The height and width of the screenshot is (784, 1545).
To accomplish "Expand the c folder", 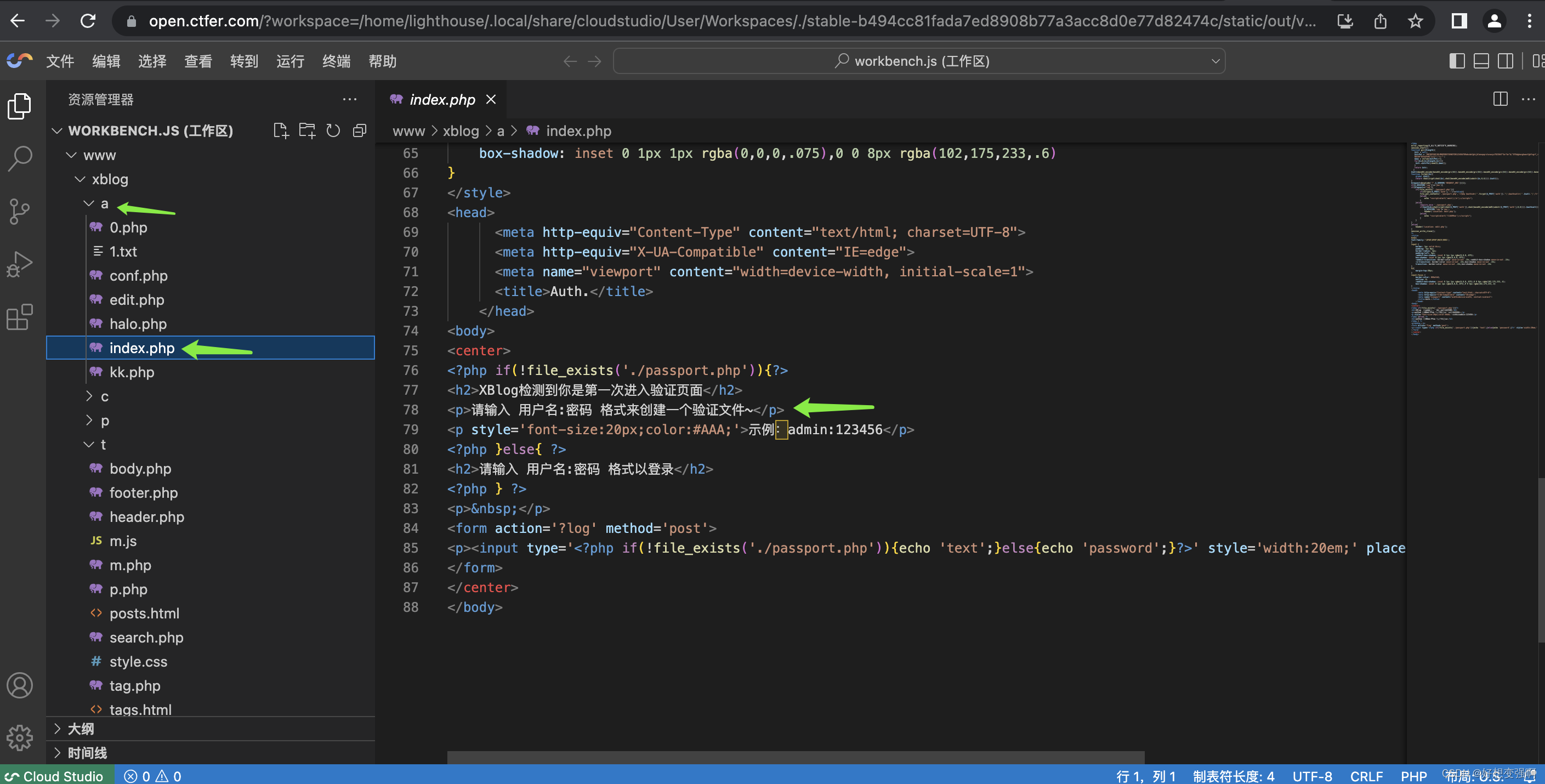I will point(104,396).
